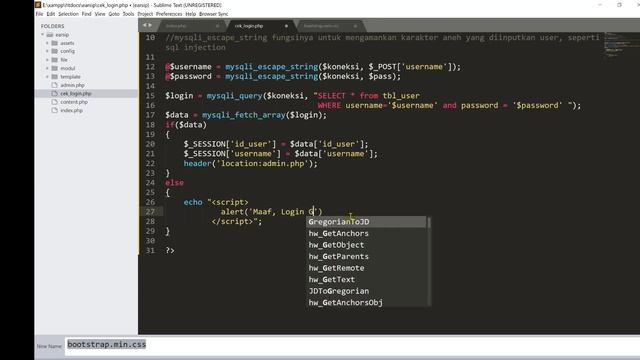Open the Tools menu

(128, 14)
